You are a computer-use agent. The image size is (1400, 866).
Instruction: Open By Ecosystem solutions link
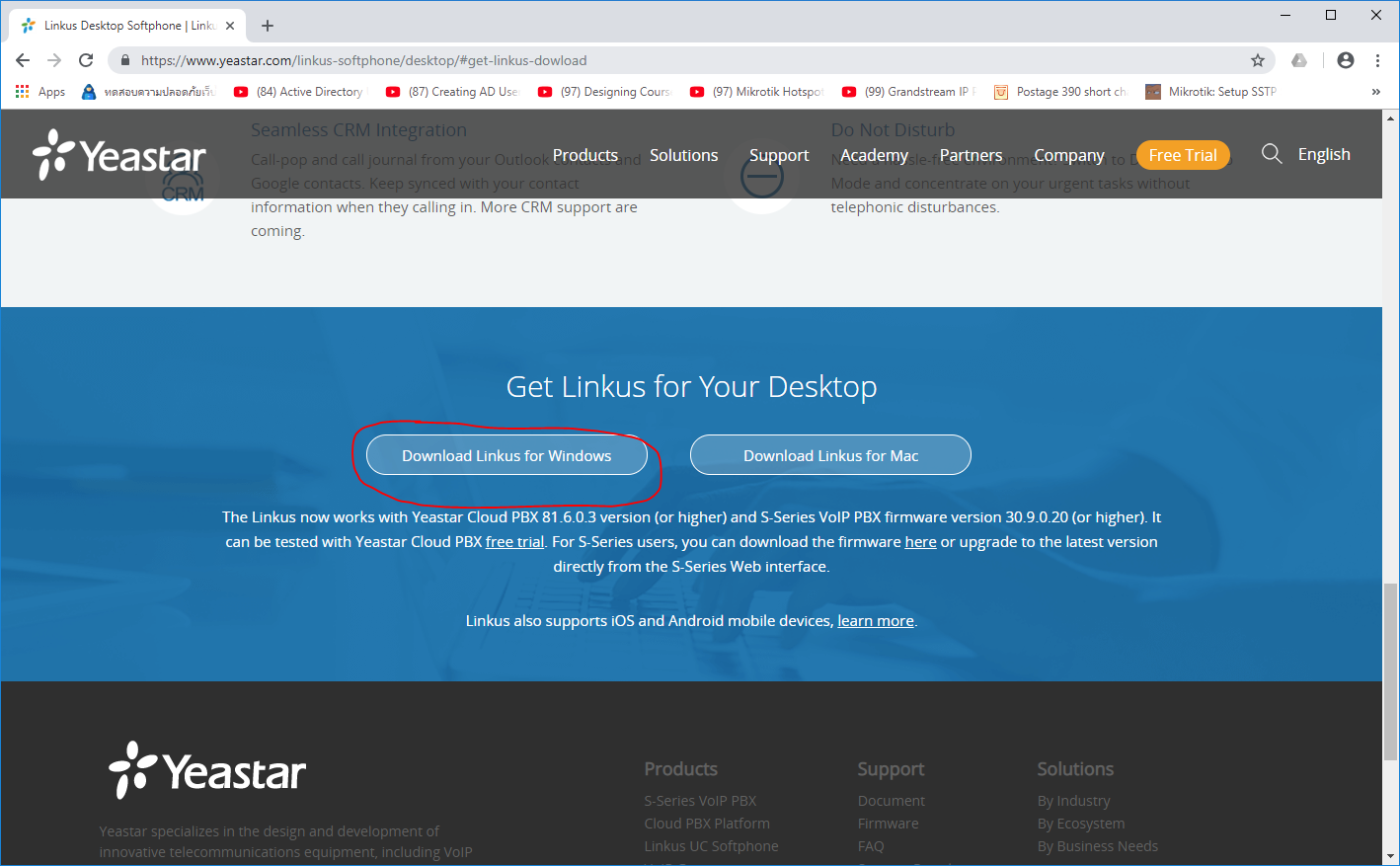1081,824
